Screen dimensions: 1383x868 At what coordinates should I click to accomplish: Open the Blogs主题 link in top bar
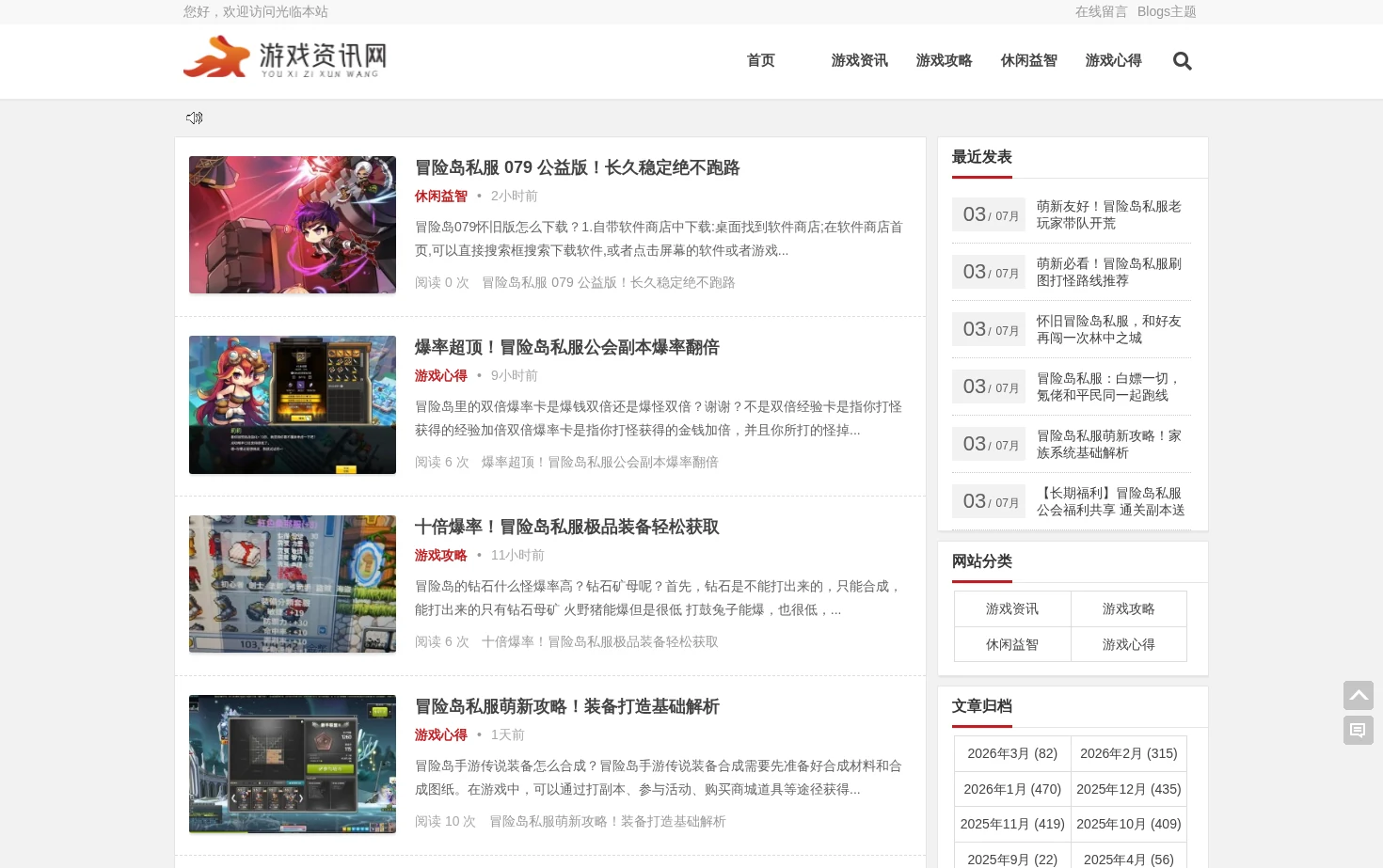[1167, 11]
